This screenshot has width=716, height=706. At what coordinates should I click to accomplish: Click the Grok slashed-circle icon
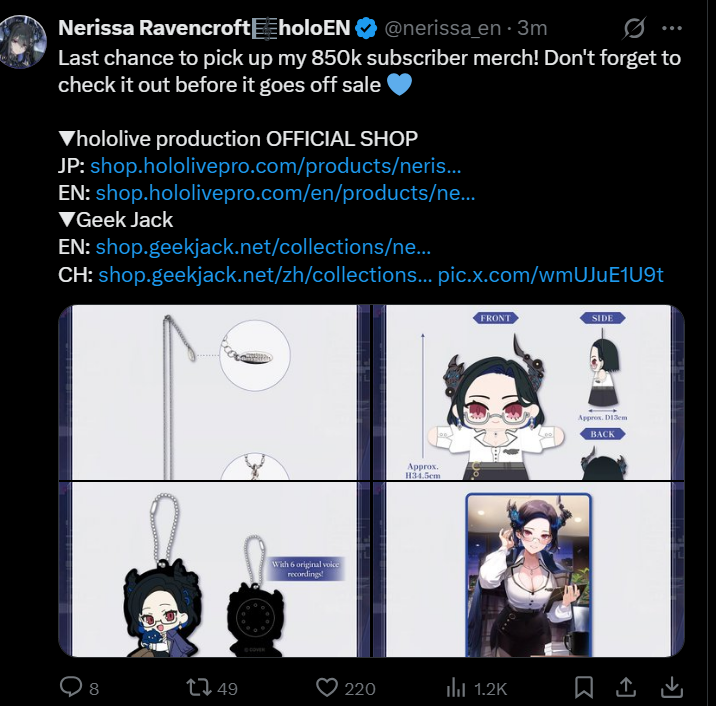(x=634, y=28)
